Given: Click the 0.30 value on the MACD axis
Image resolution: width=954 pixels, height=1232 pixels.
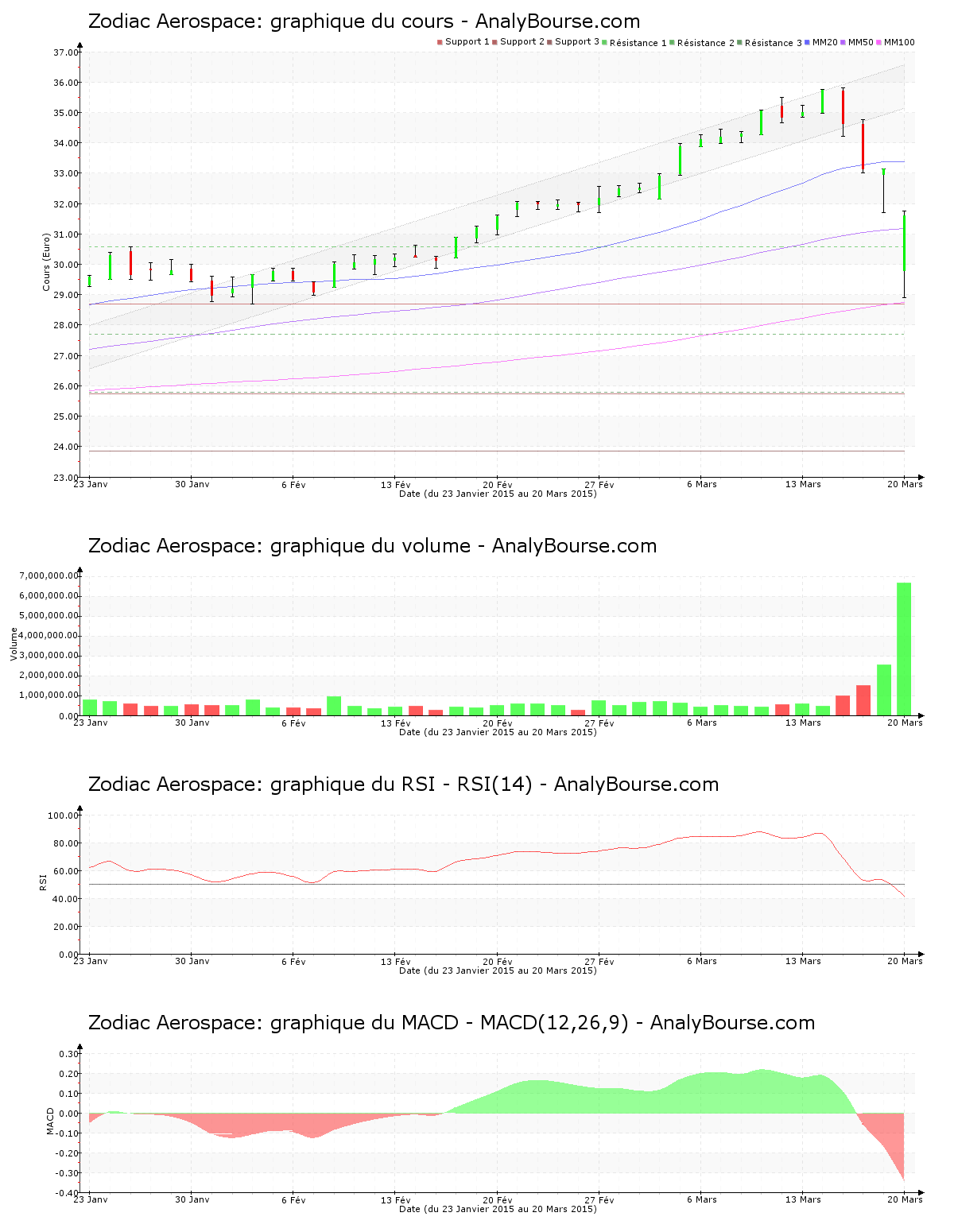Looking at the screenshot, I should 68,1054.
